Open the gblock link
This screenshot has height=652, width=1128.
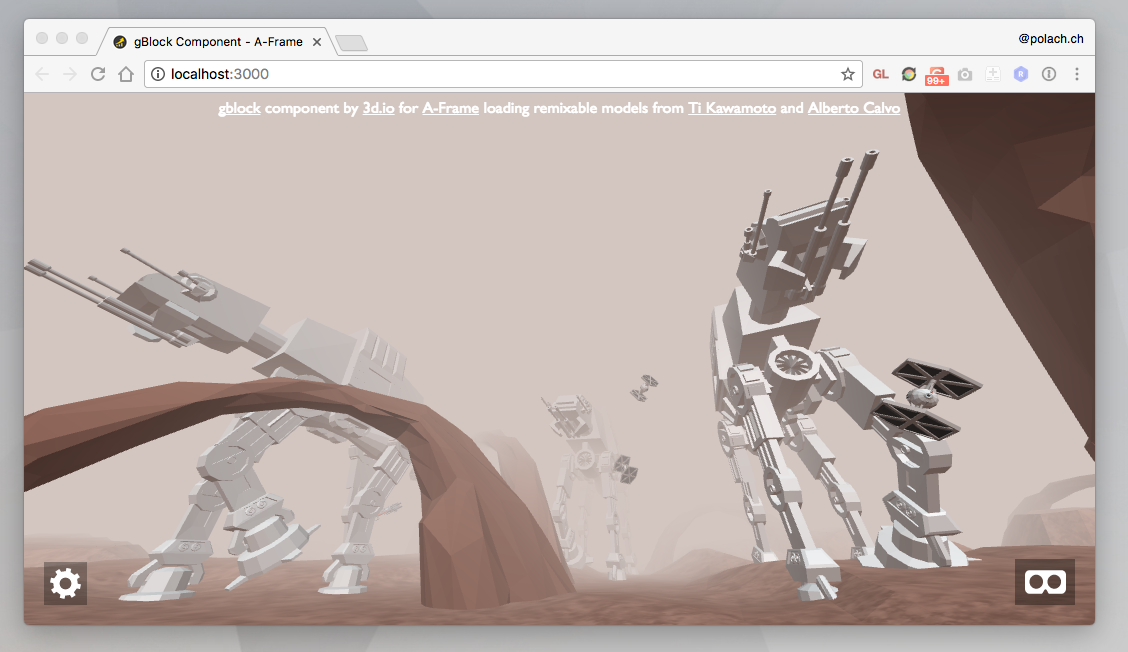(240, 108)
